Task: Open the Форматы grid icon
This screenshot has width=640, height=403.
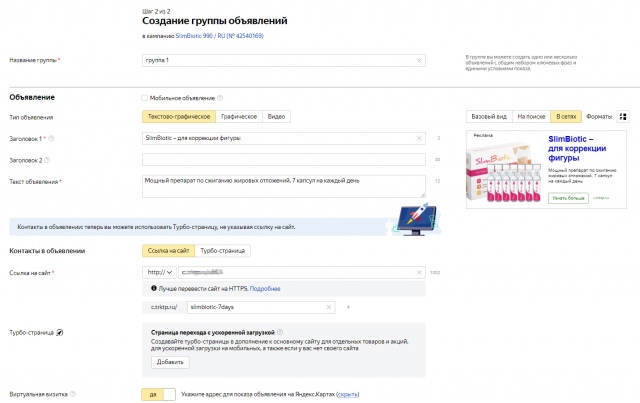Action: click(623, 116)
